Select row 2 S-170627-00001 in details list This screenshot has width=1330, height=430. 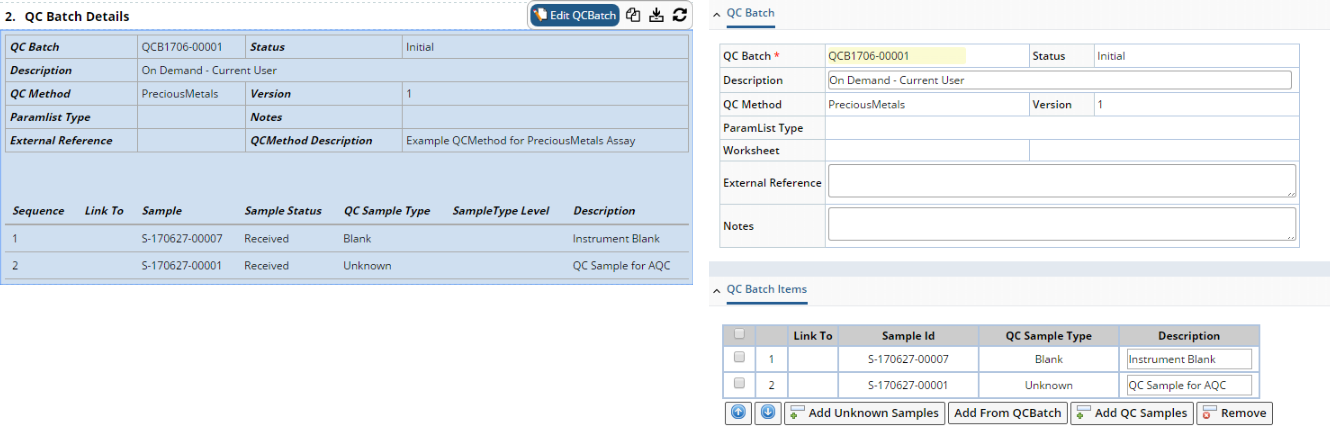346,266
